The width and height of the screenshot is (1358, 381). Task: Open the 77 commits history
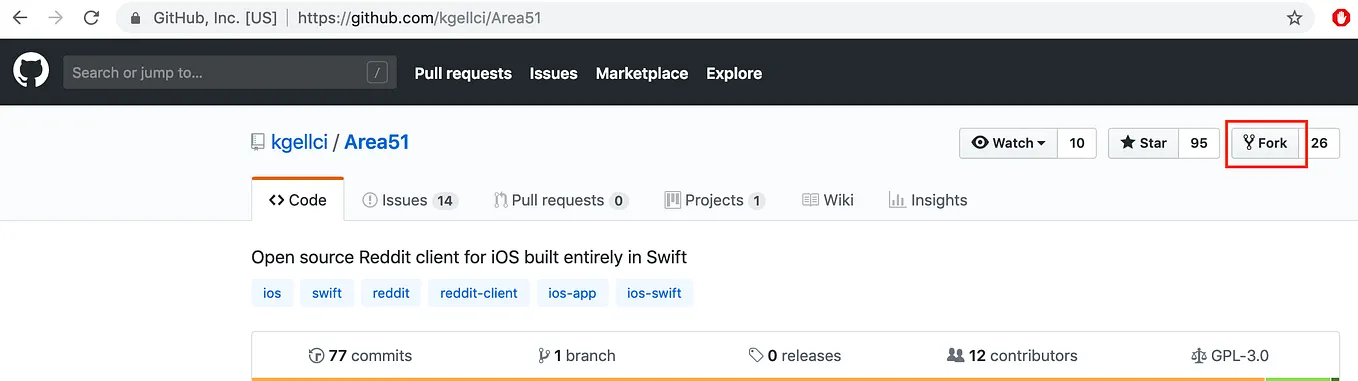(x=360, y=355)
